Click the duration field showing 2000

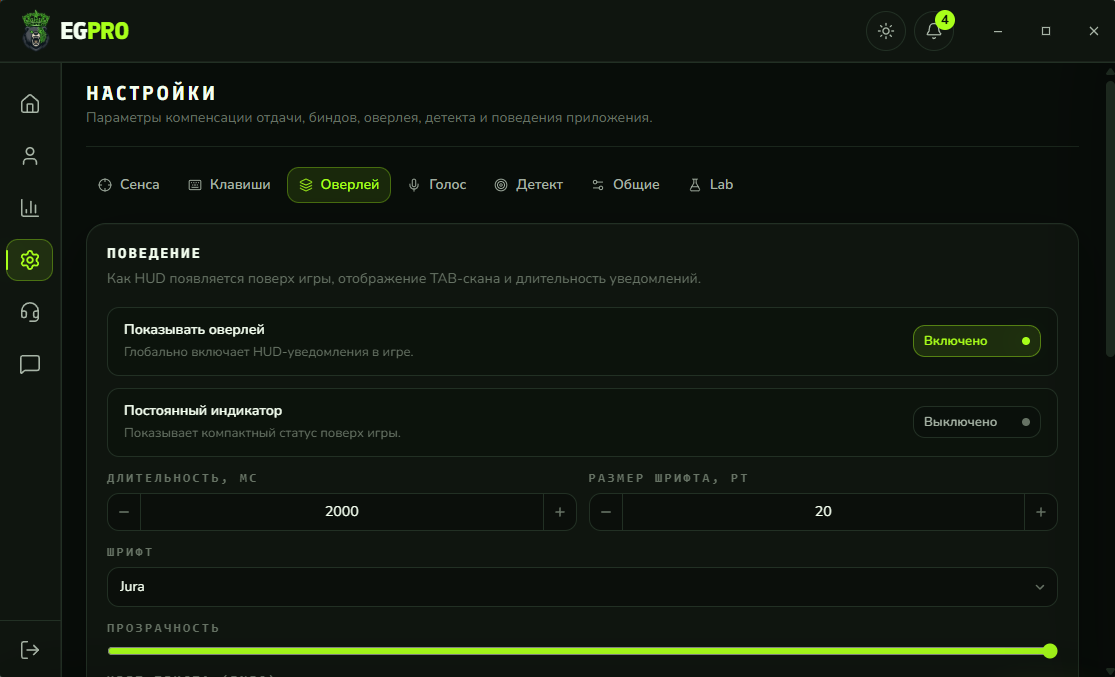pyautogui.click(x=342, y=512)
